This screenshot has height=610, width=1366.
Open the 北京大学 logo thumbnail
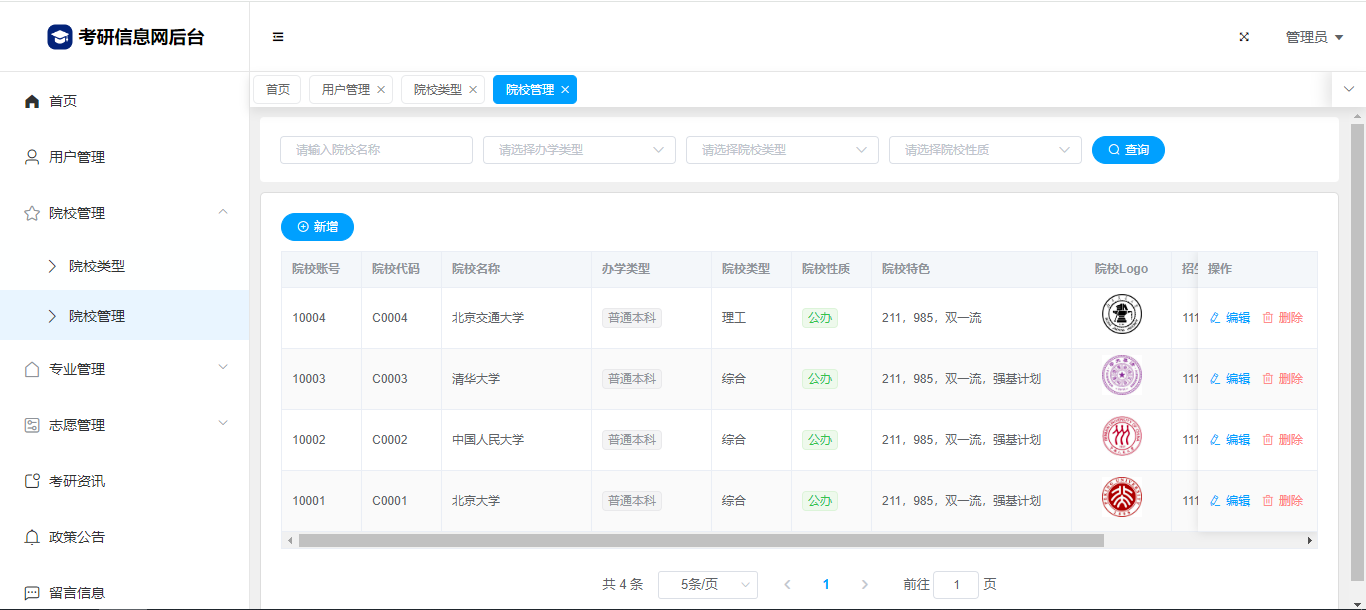[1121, 497]
